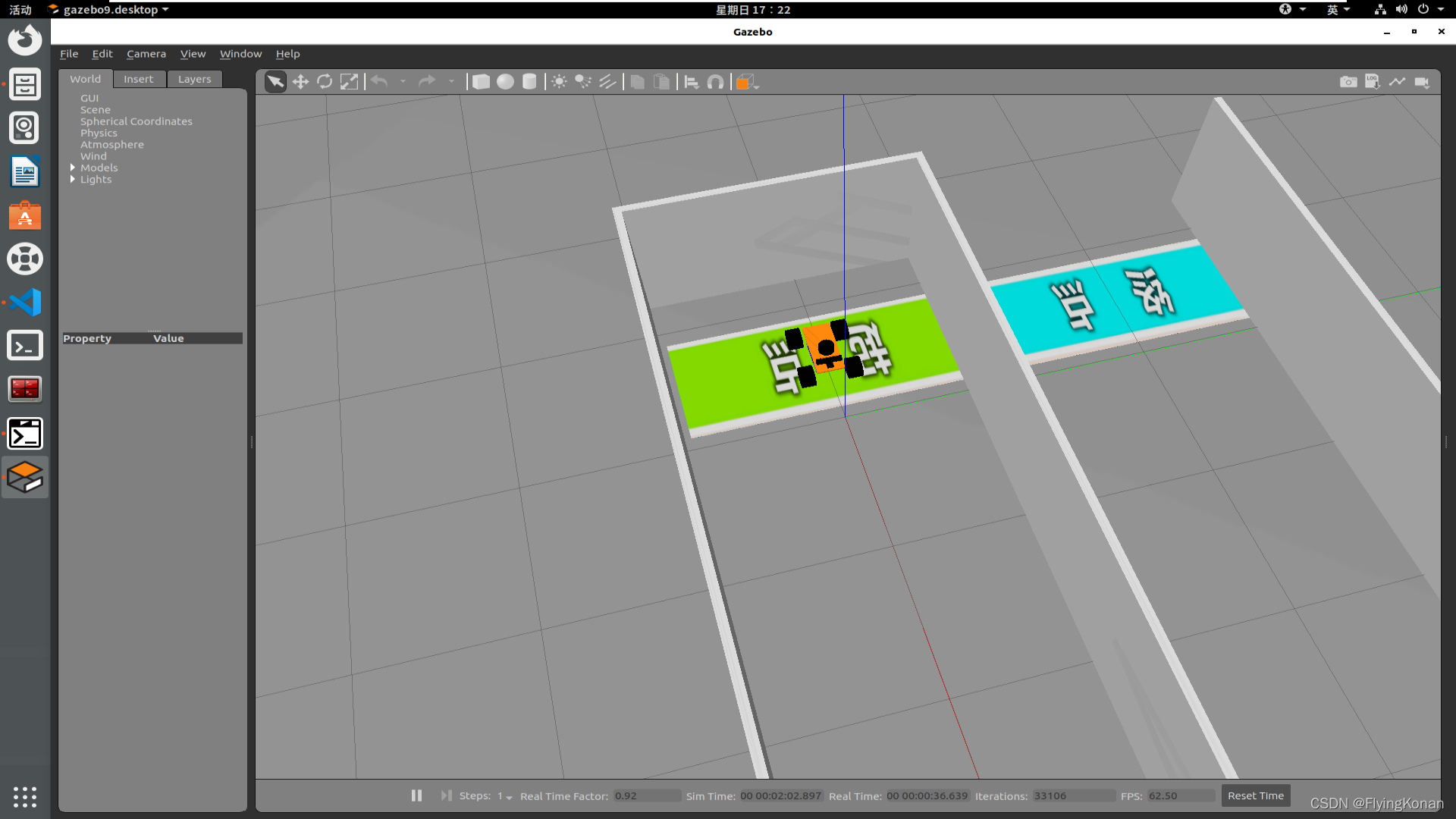Expand the Lights tree item
The height and width of the screenshot is (819, 1456).
click(x=73, y=180)
